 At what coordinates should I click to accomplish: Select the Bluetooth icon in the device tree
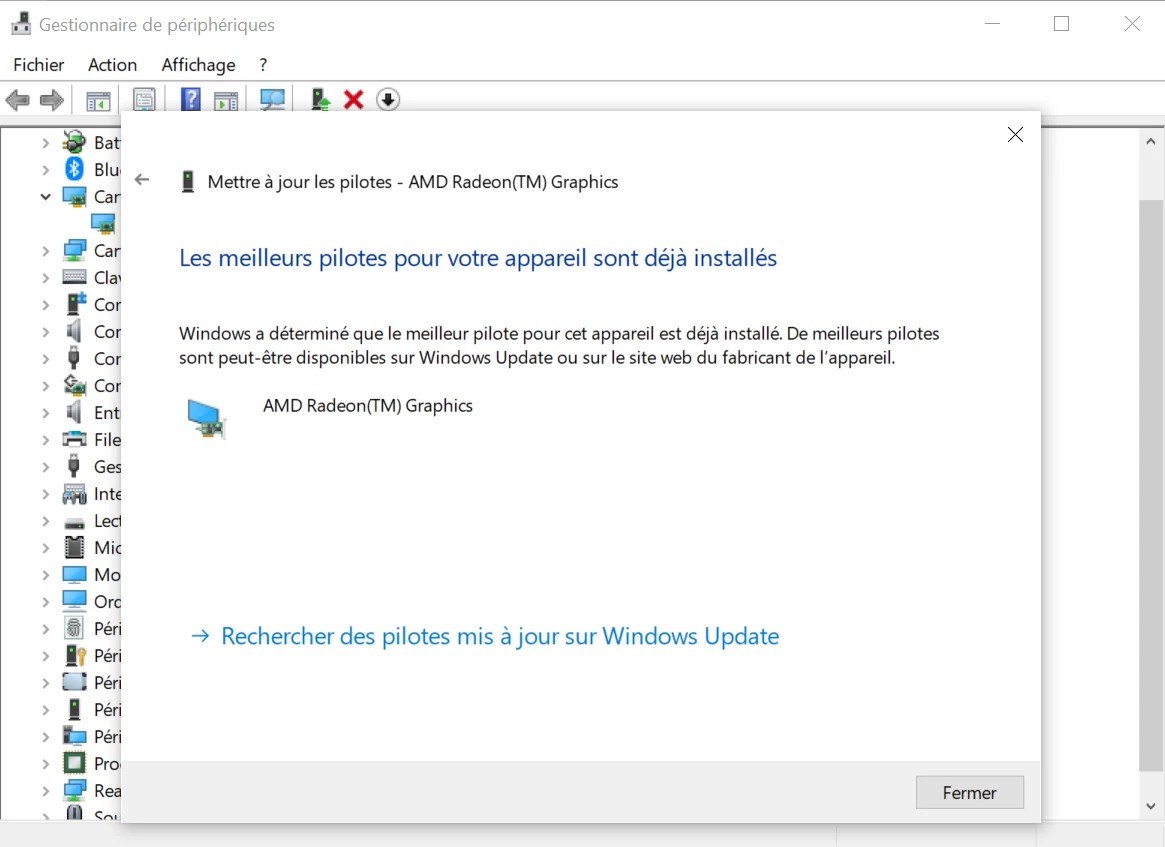click(74, 169)
